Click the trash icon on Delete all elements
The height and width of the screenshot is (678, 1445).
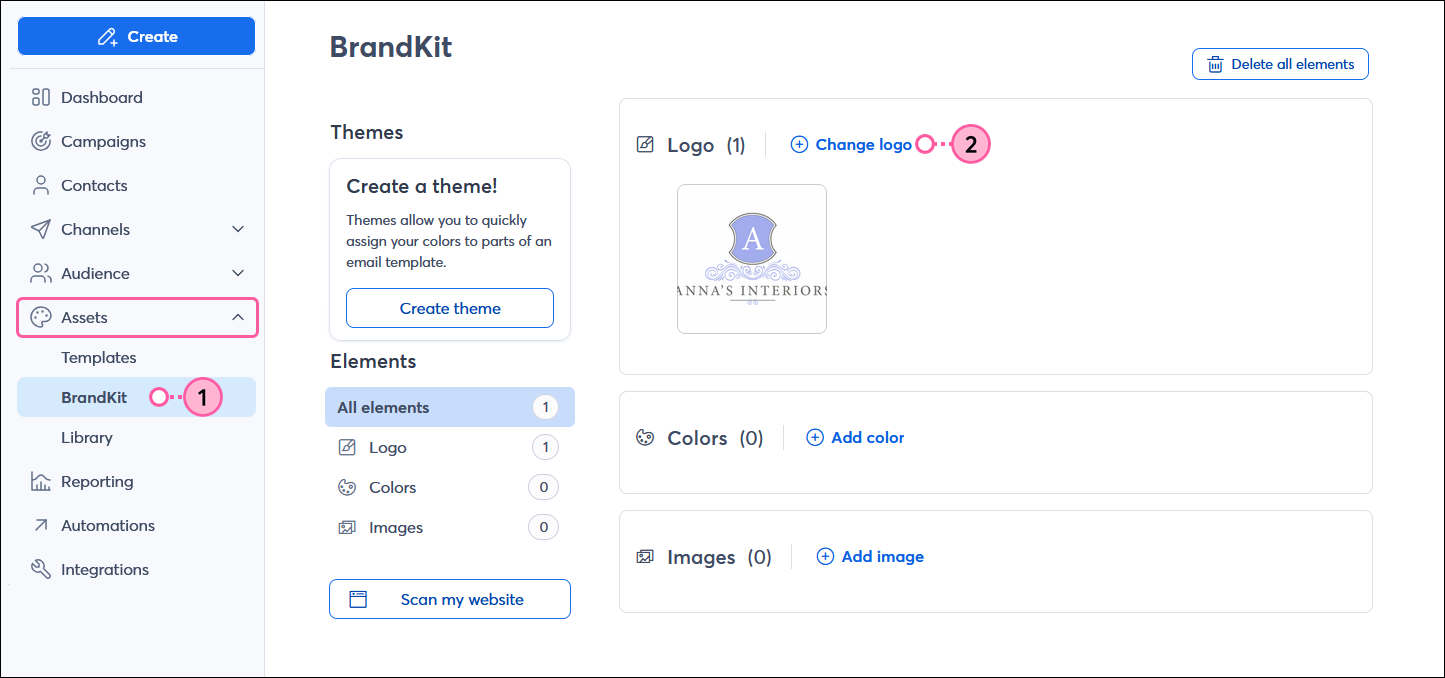pos(1214,63)
